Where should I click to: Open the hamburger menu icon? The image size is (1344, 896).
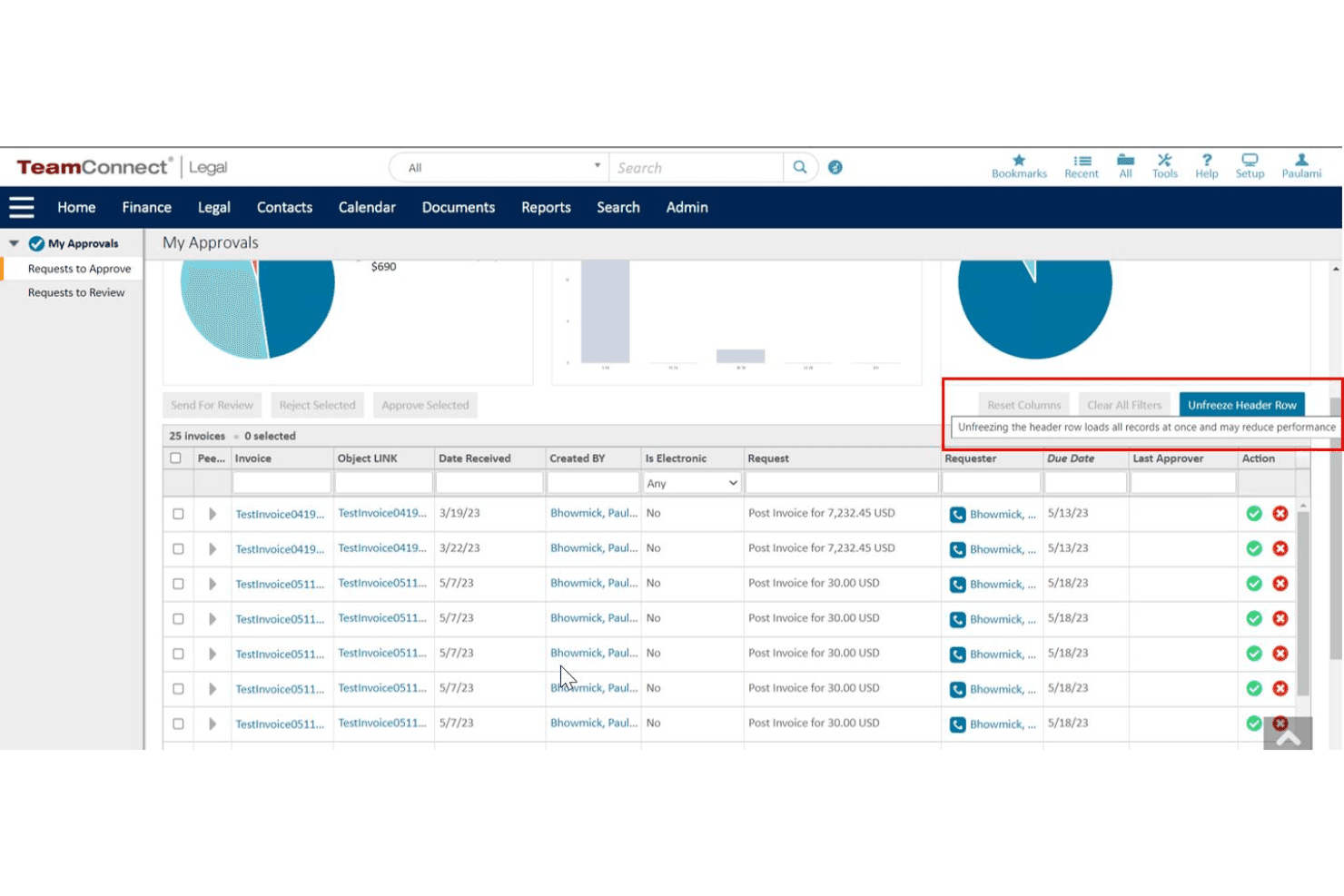[x=22, y=208]
